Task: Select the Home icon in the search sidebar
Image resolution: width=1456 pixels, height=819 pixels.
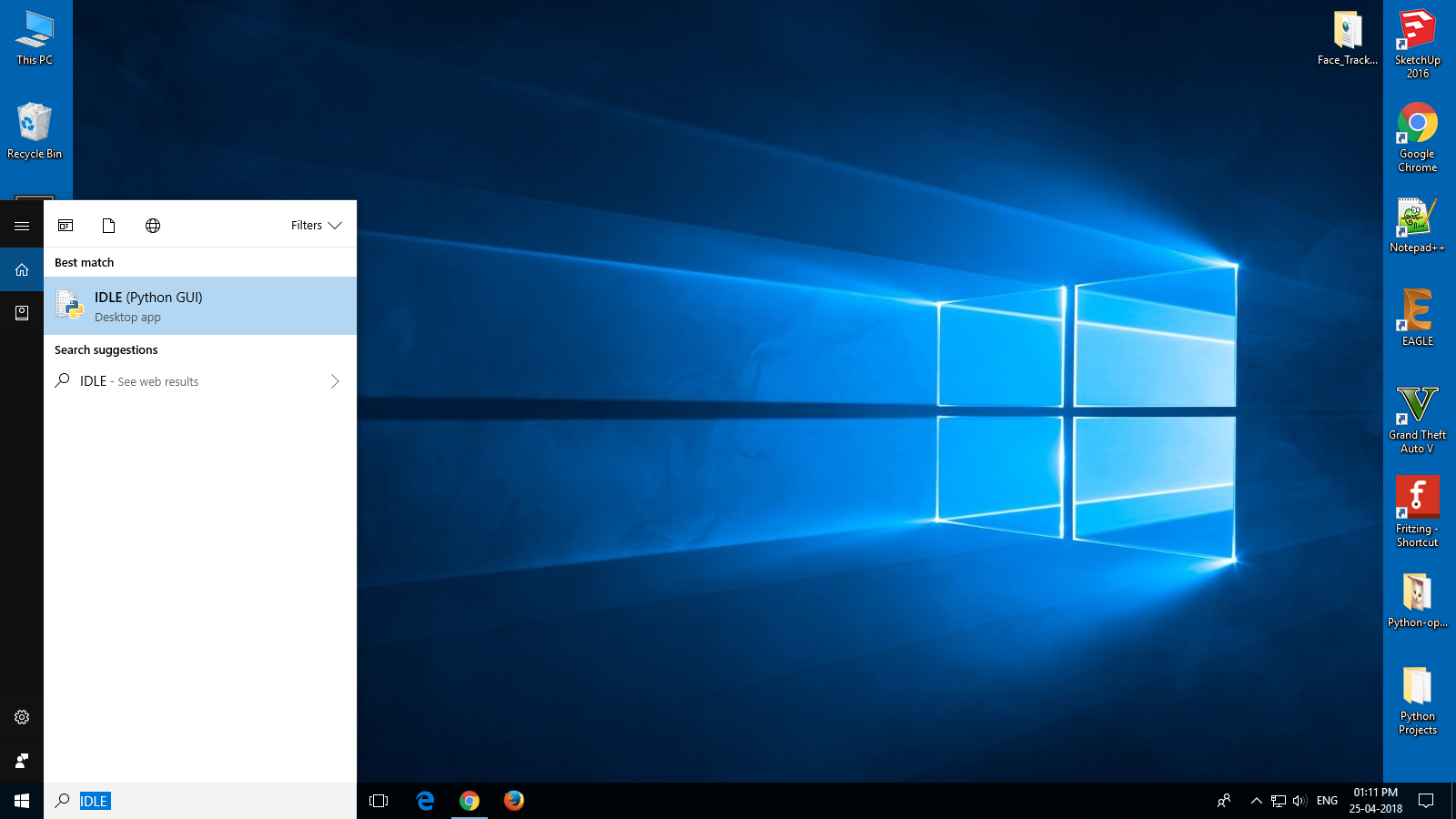Action: pyautogui.click(x=22, y=269)
